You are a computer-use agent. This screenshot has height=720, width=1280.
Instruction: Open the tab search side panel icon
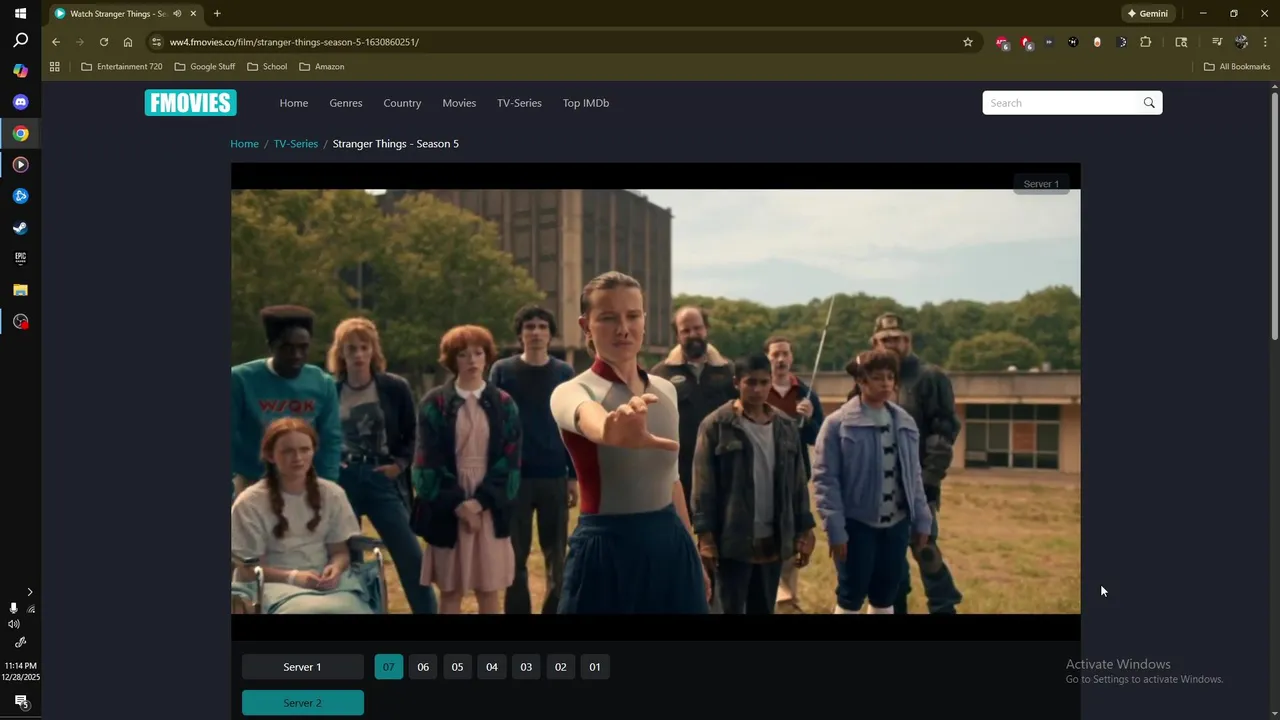coord(1181,42)
